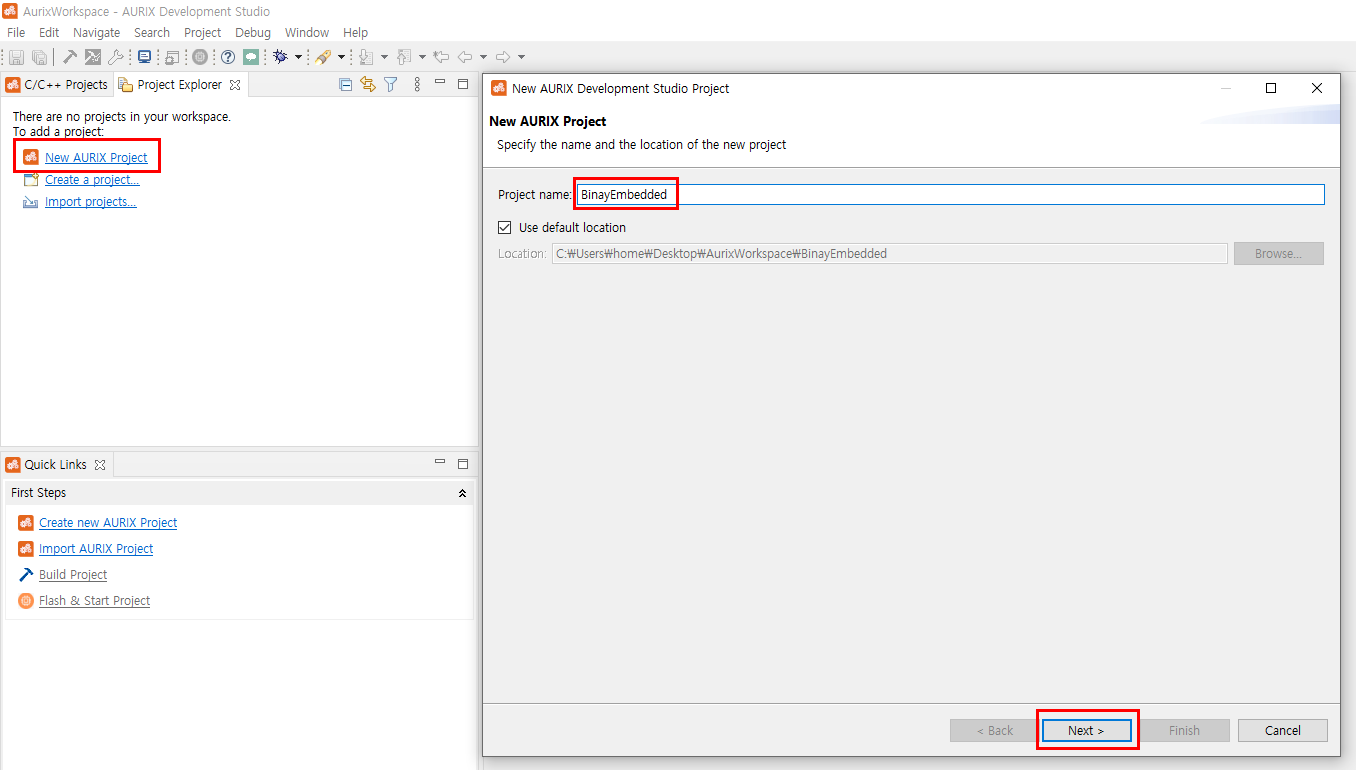Open the Search menu
Image resolution: width=1356 pixels, height=770 pixels.
click(152, 32)
